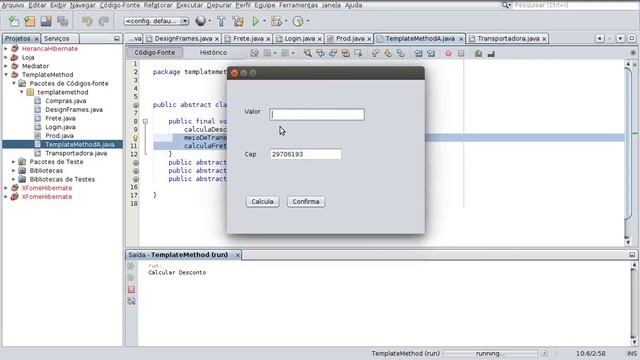Open the Refatorar menu
This screenshot has width=640, height=360.
pos(158,5)
